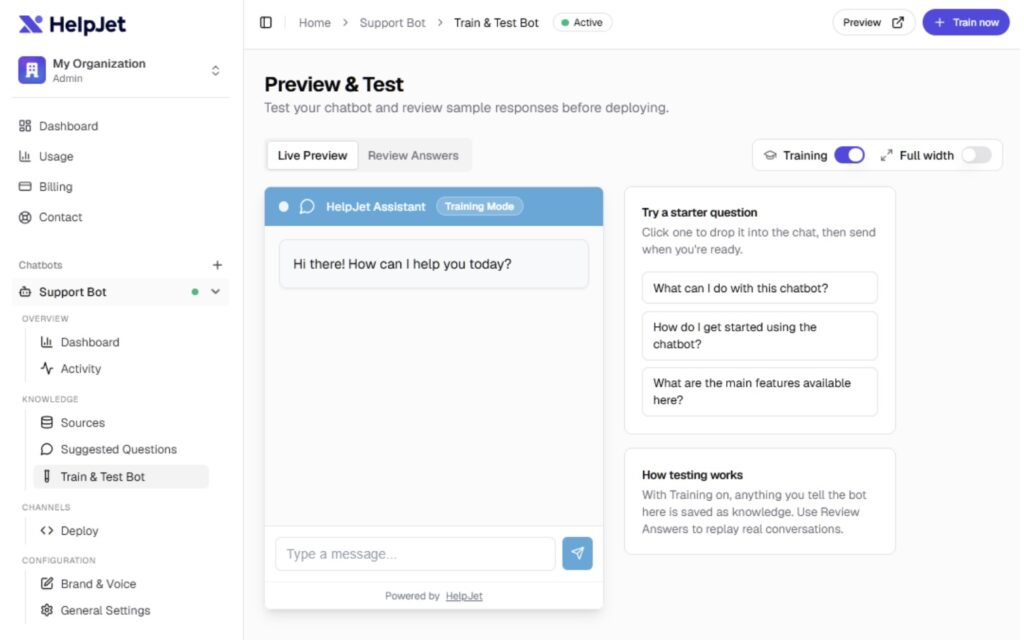Click the General Settings gear icon
Viewport: 1024px width, 640px height.
[46, 611]
